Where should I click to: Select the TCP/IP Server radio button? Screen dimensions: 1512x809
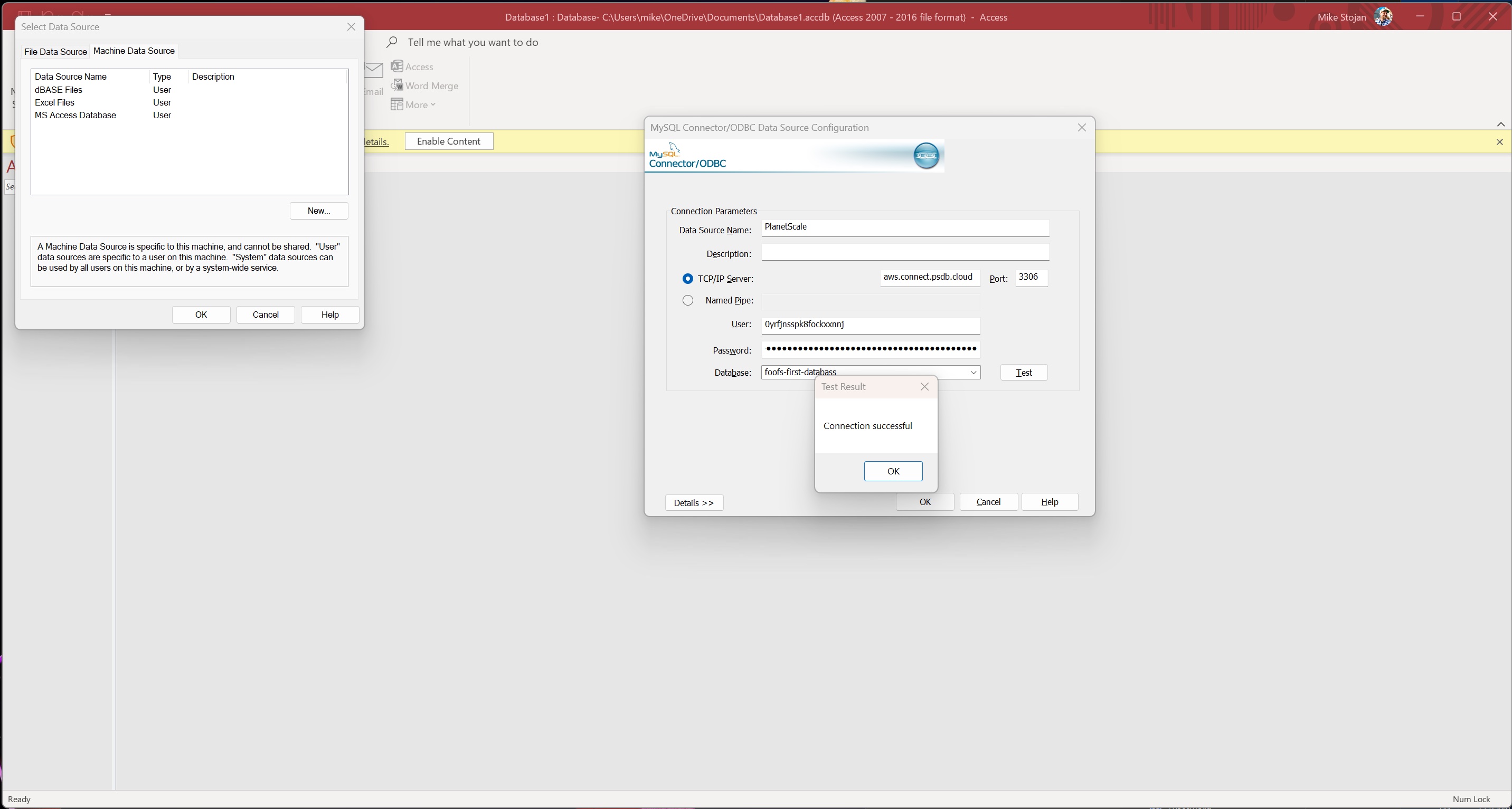687,279
